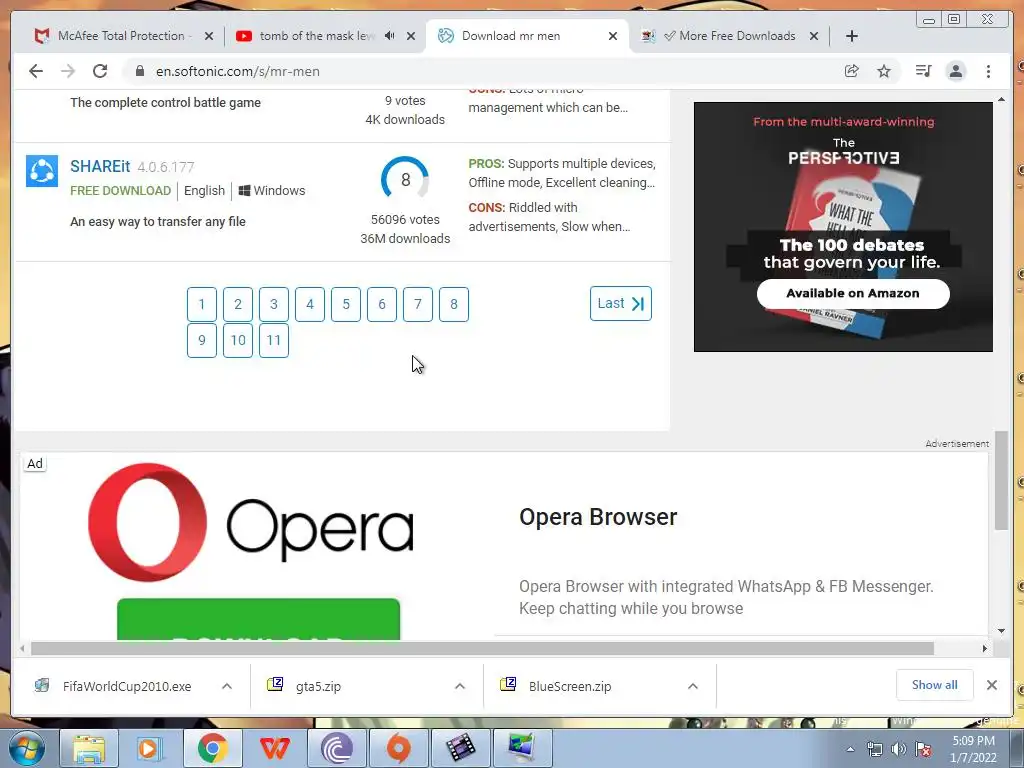Click the taskbar clock showing 5:09 PM
This screenshot has height=768, width=1024.
[x=974, y=749]
